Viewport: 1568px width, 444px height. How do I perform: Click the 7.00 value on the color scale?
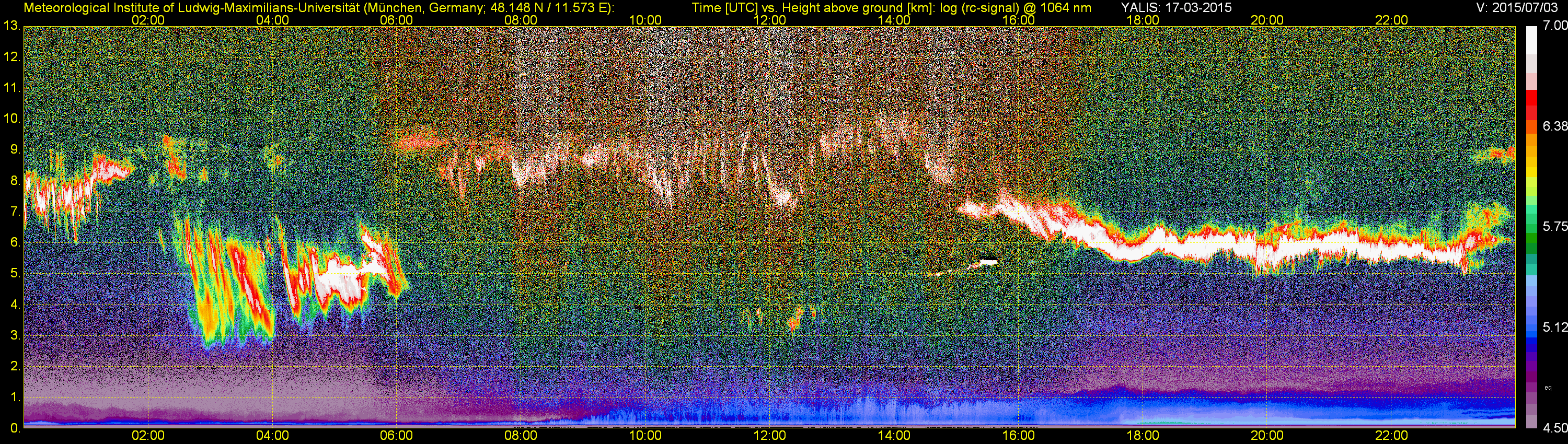coord(1554,26)
